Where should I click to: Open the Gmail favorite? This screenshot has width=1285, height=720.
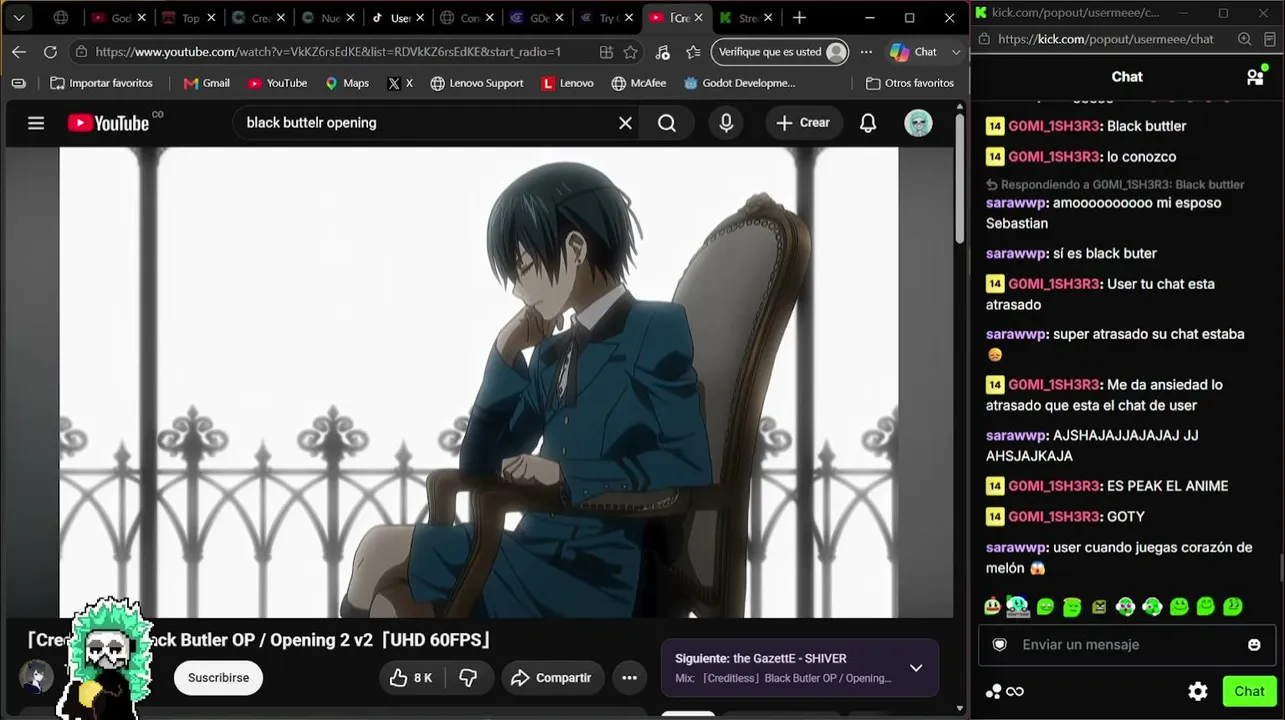pos(207,83)
